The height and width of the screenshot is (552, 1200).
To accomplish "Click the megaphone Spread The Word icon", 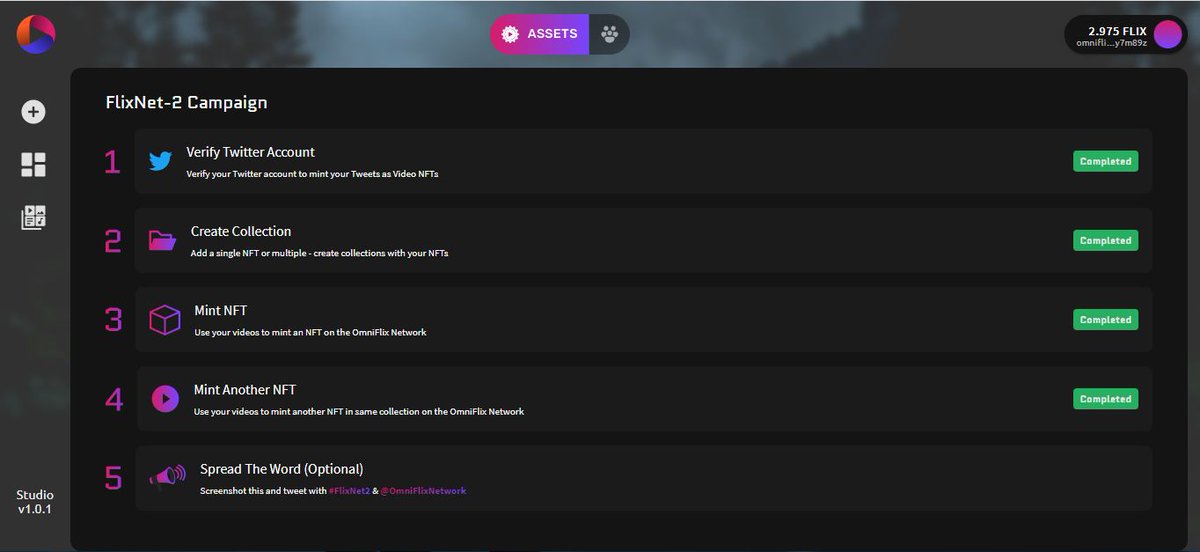I will (x=167, y=478).
